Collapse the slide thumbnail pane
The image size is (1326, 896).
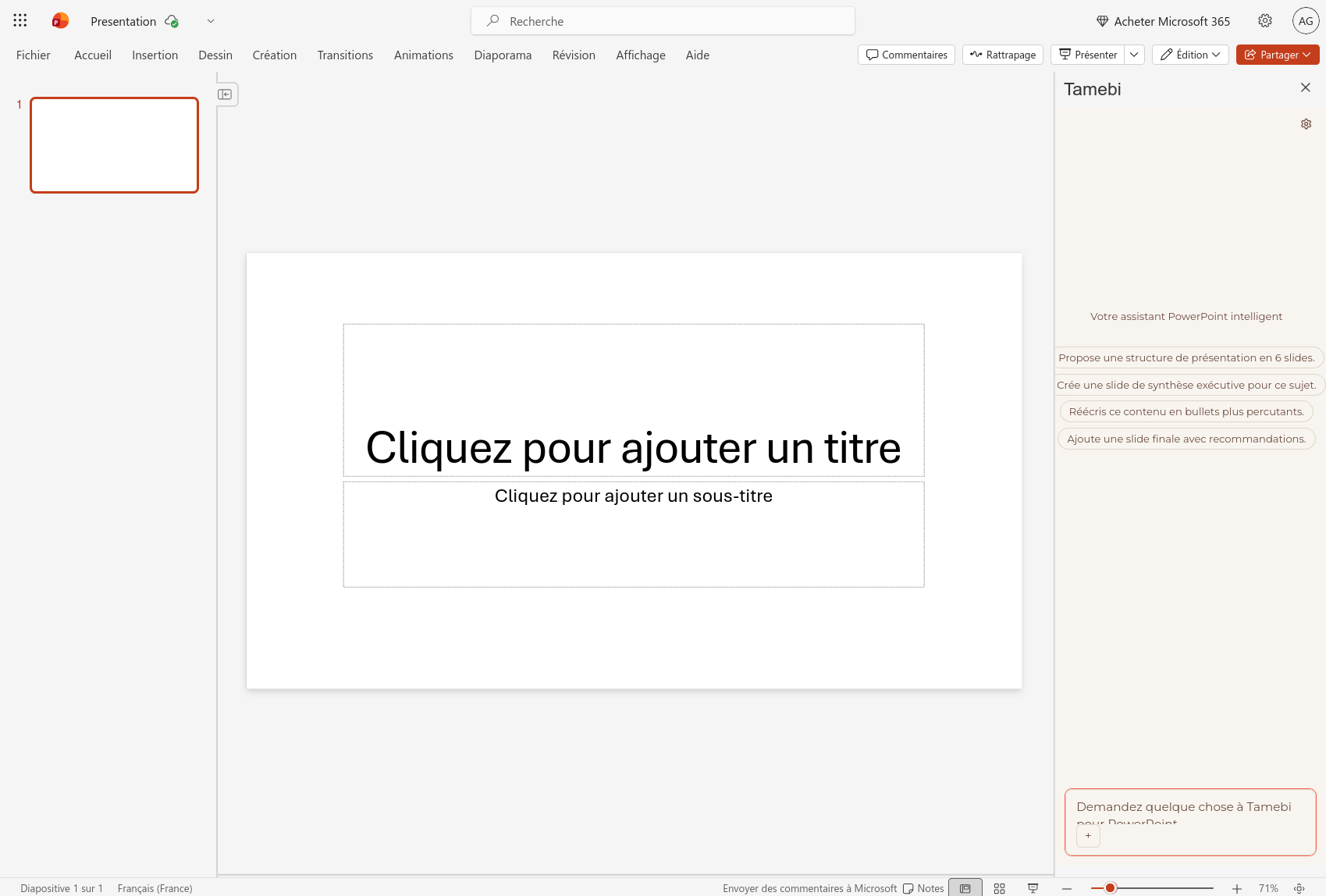click(x=226, y=94)
